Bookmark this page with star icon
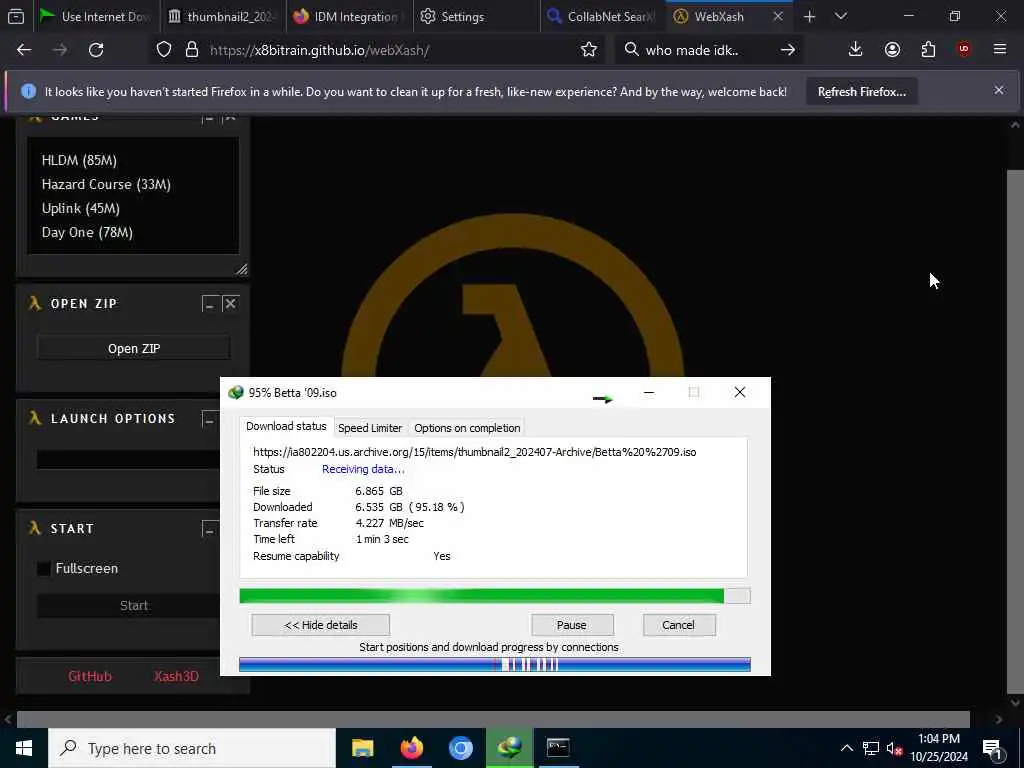 click(588, 50)
